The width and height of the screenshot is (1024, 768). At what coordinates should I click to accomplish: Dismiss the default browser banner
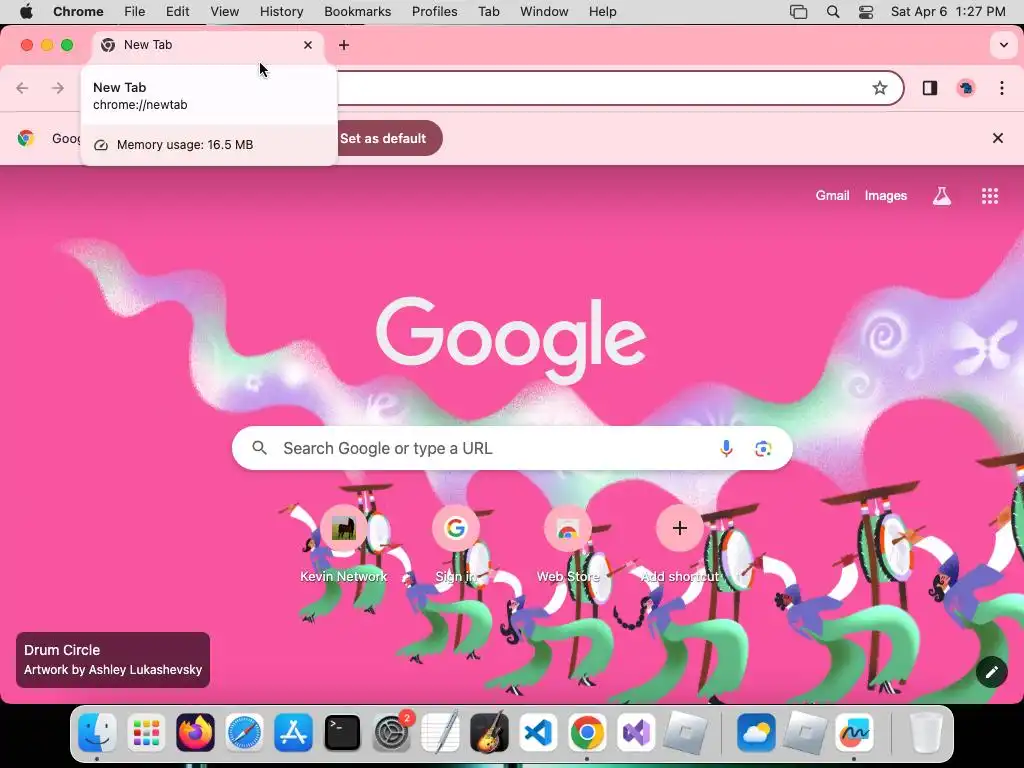click(x=998, y=138)
